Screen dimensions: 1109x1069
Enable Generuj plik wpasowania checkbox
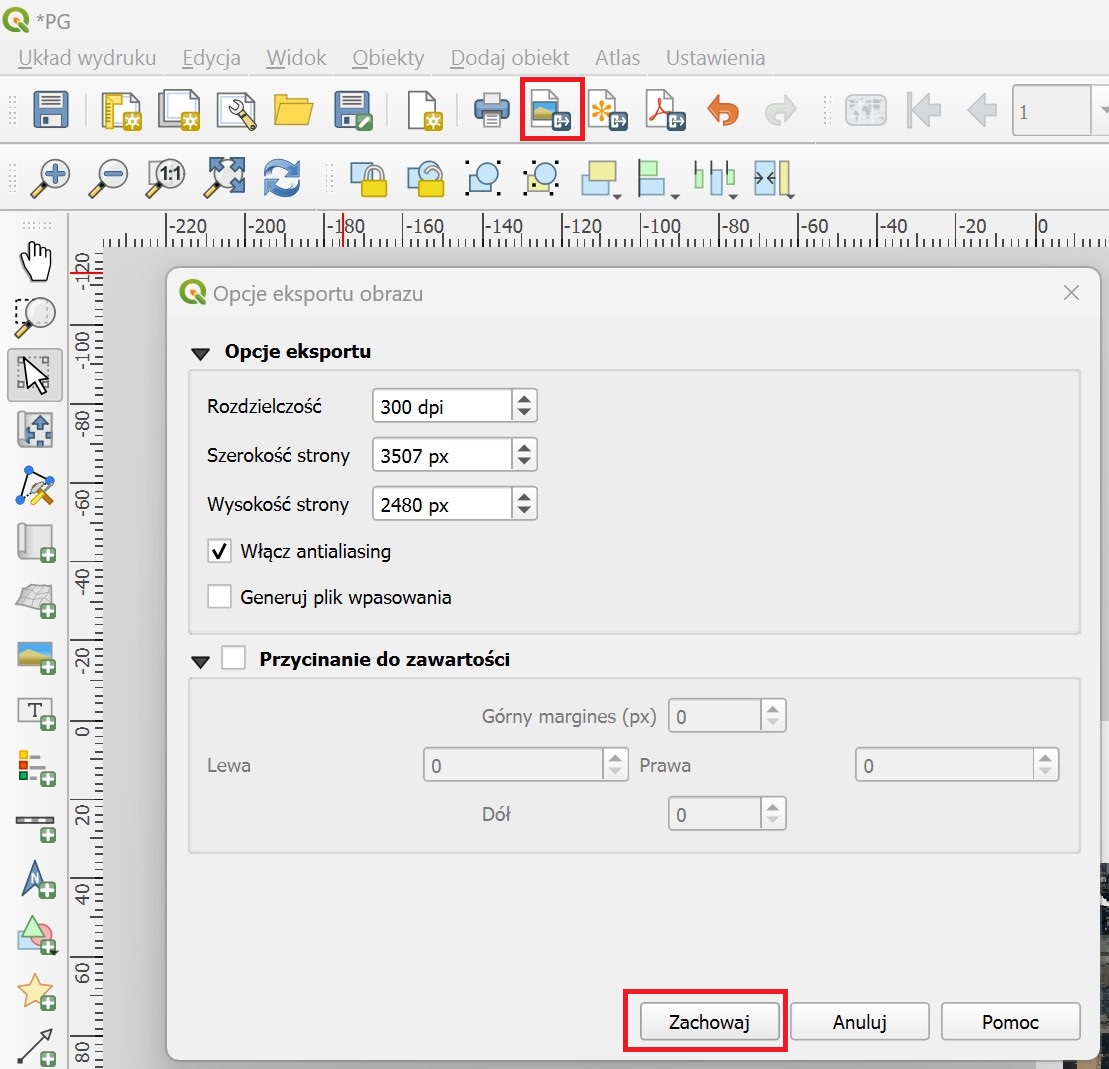(219, 596)
